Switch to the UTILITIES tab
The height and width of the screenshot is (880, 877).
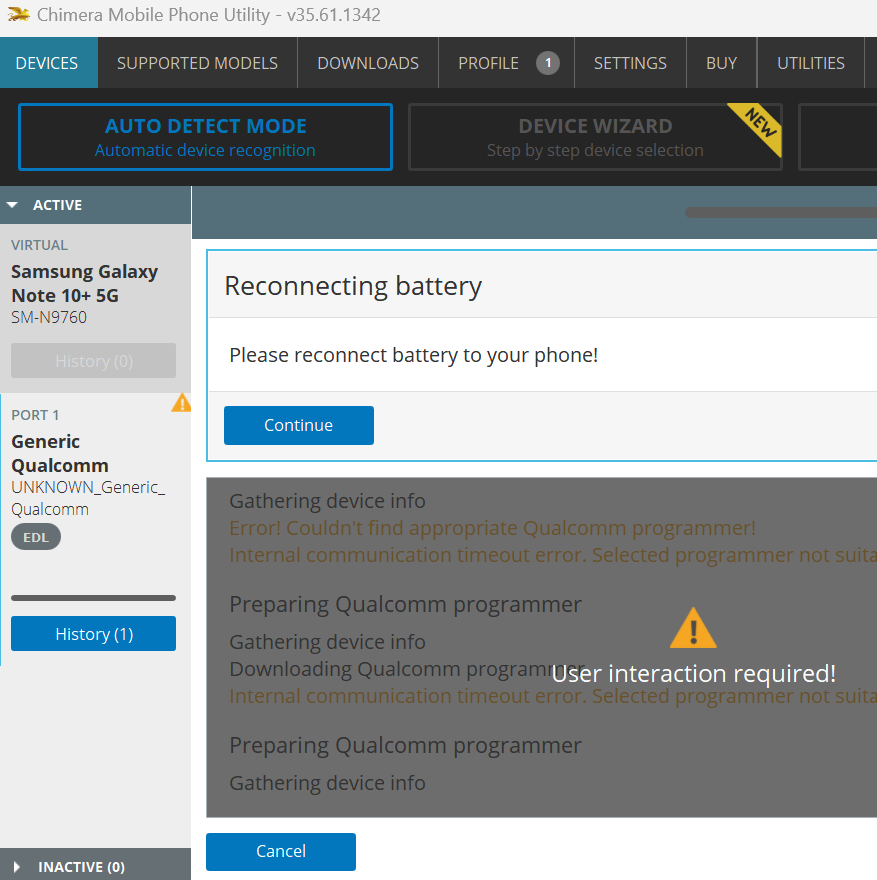[x=810, y=62]
